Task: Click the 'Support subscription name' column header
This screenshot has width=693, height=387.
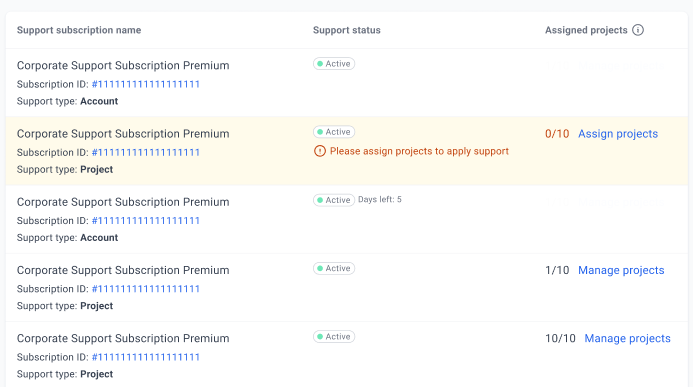Action: (79, 30)
